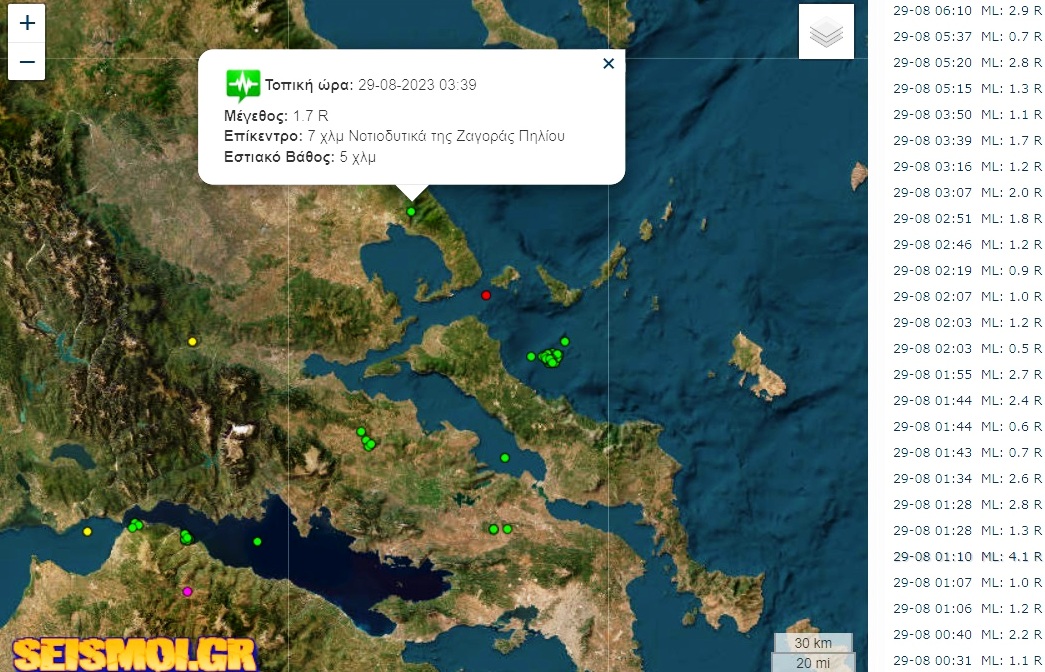Screen dimensions: 1045x672
Task: Open the map layers selector
Action: 826,31
